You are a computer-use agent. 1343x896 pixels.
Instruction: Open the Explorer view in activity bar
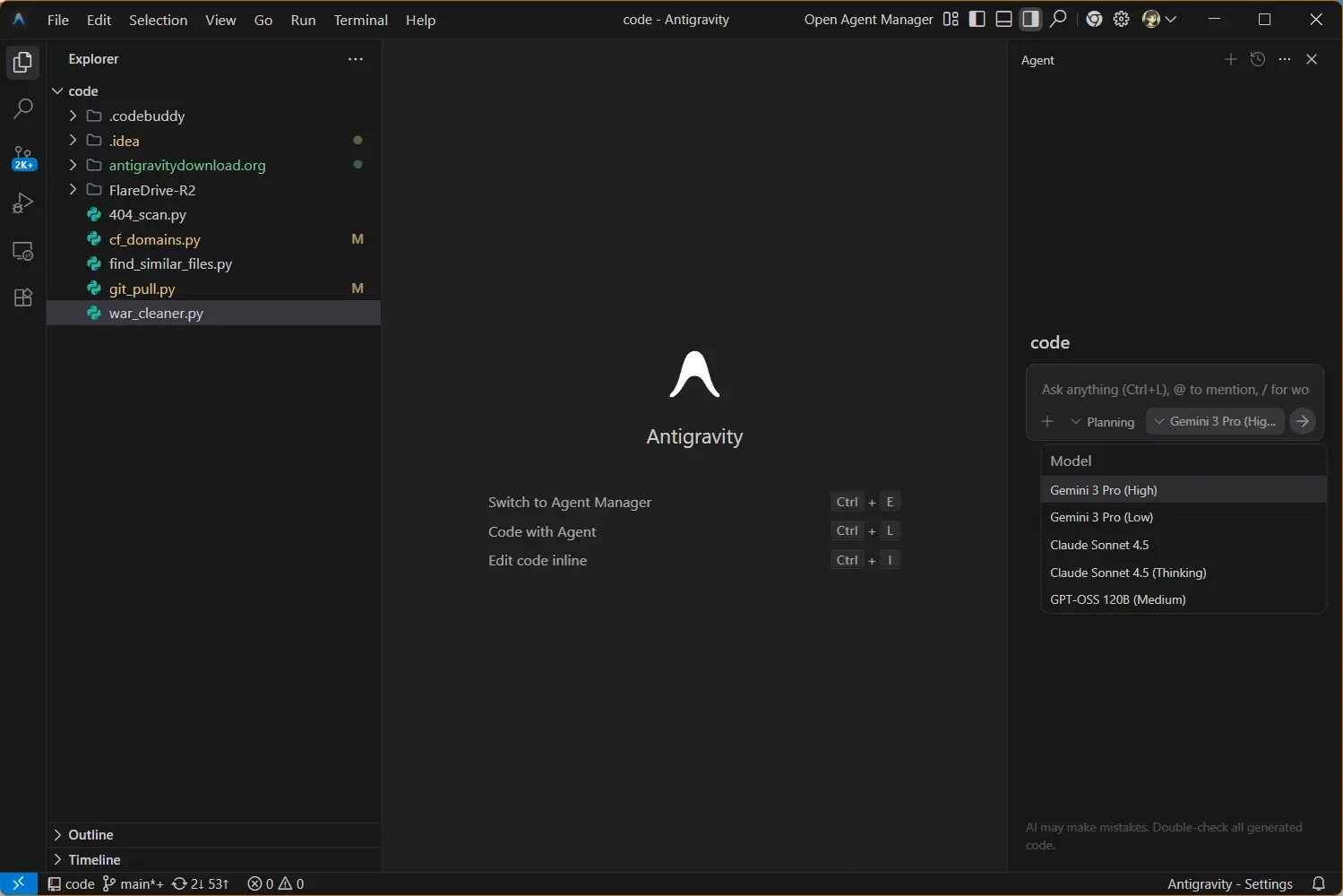point(23,63)
